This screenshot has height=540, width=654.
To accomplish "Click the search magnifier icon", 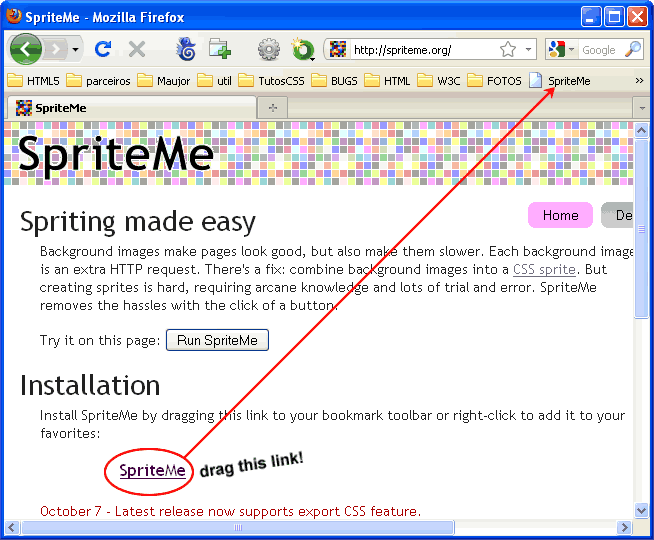I will coord(632,49).
